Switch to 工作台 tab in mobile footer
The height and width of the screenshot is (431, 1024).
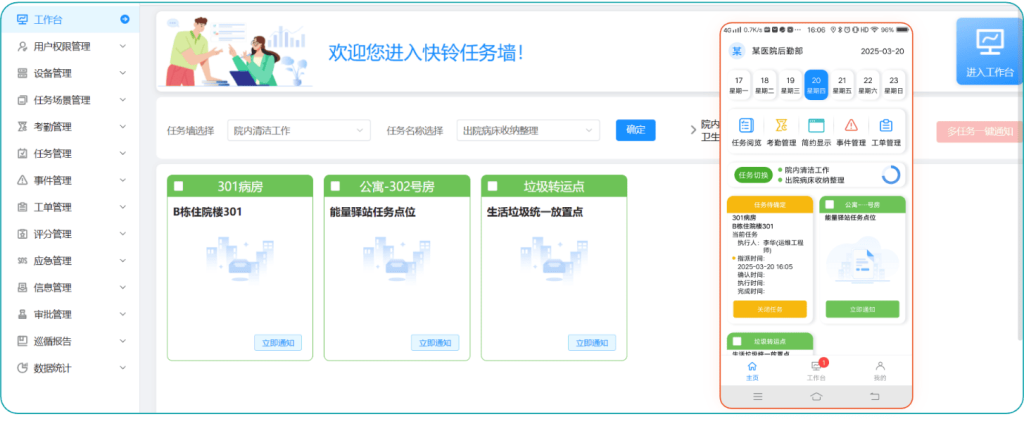[x=816, y=370]
